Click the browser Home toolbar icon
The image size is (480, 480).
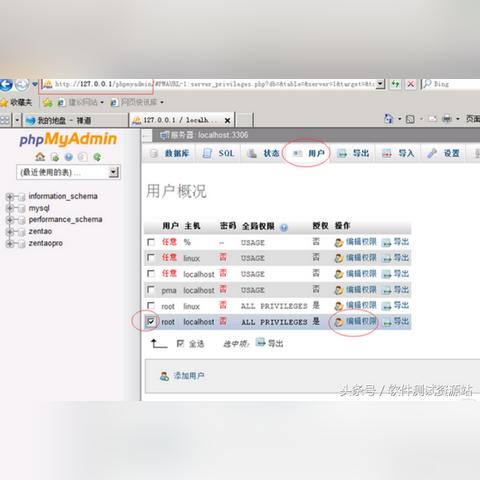[x=389, y=119]
